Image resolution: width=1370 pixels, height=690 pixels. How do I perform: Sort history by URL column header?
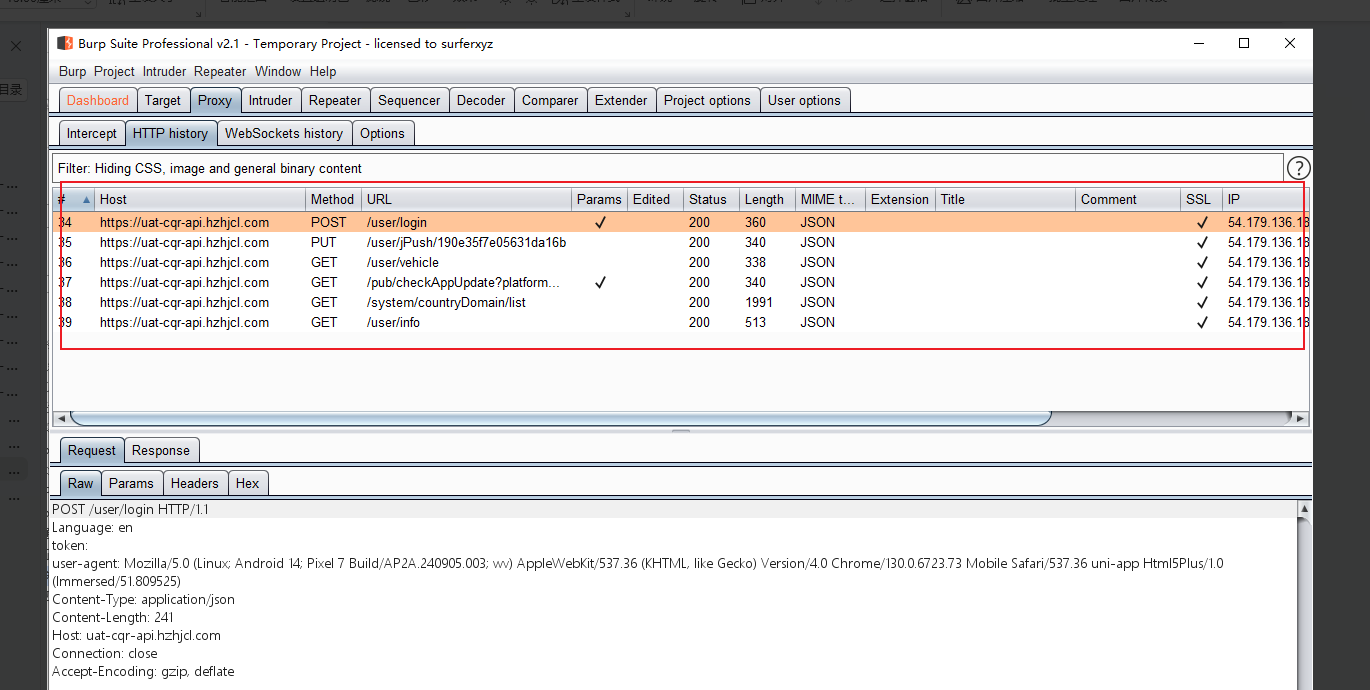click(x=466, y=199)
